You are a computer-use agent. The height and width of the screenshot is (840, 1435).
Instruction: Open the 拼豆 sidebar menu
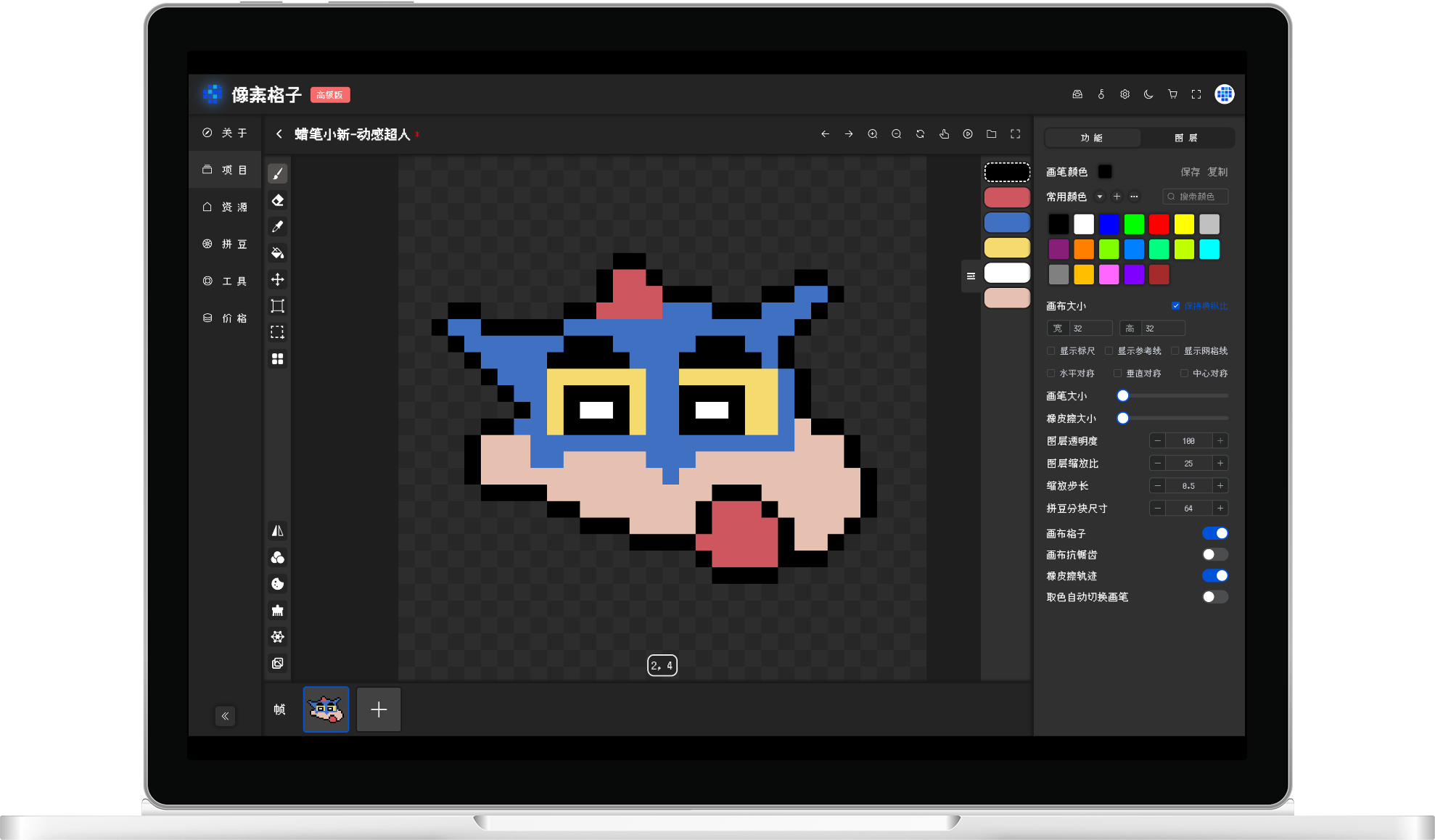[225, 244]
